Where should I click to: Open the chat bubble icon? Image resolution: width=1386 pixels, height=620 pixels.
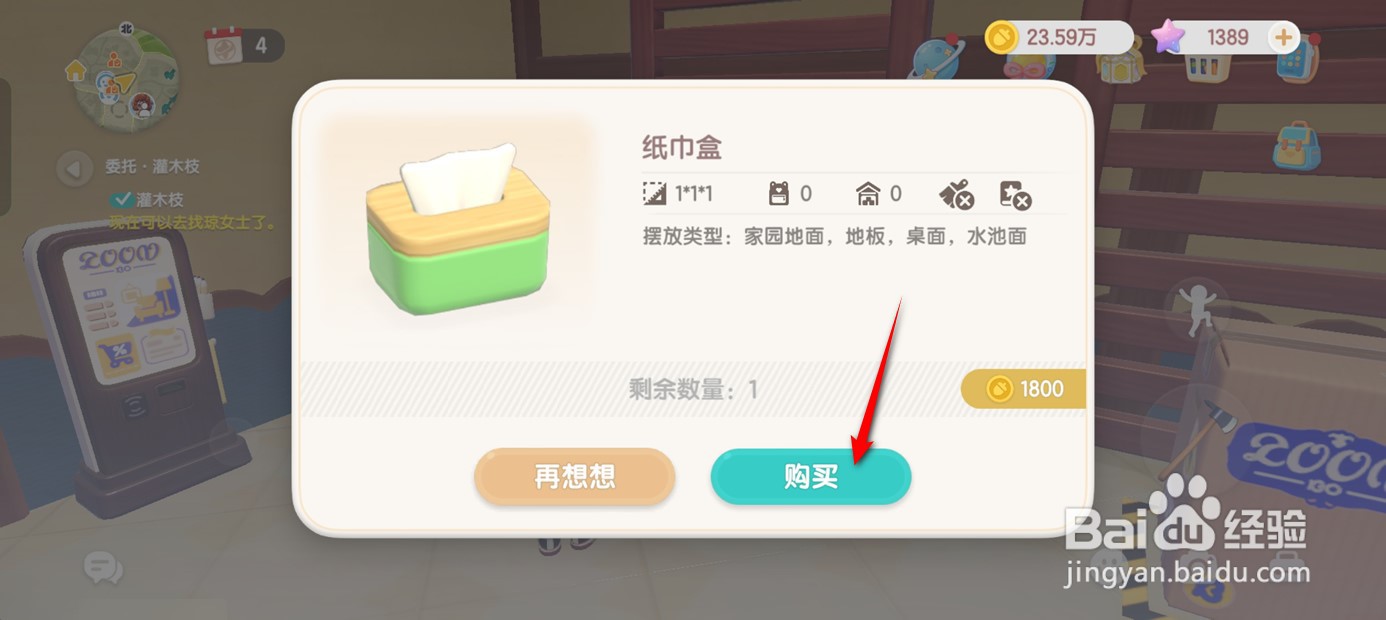[x=103, y=568]
